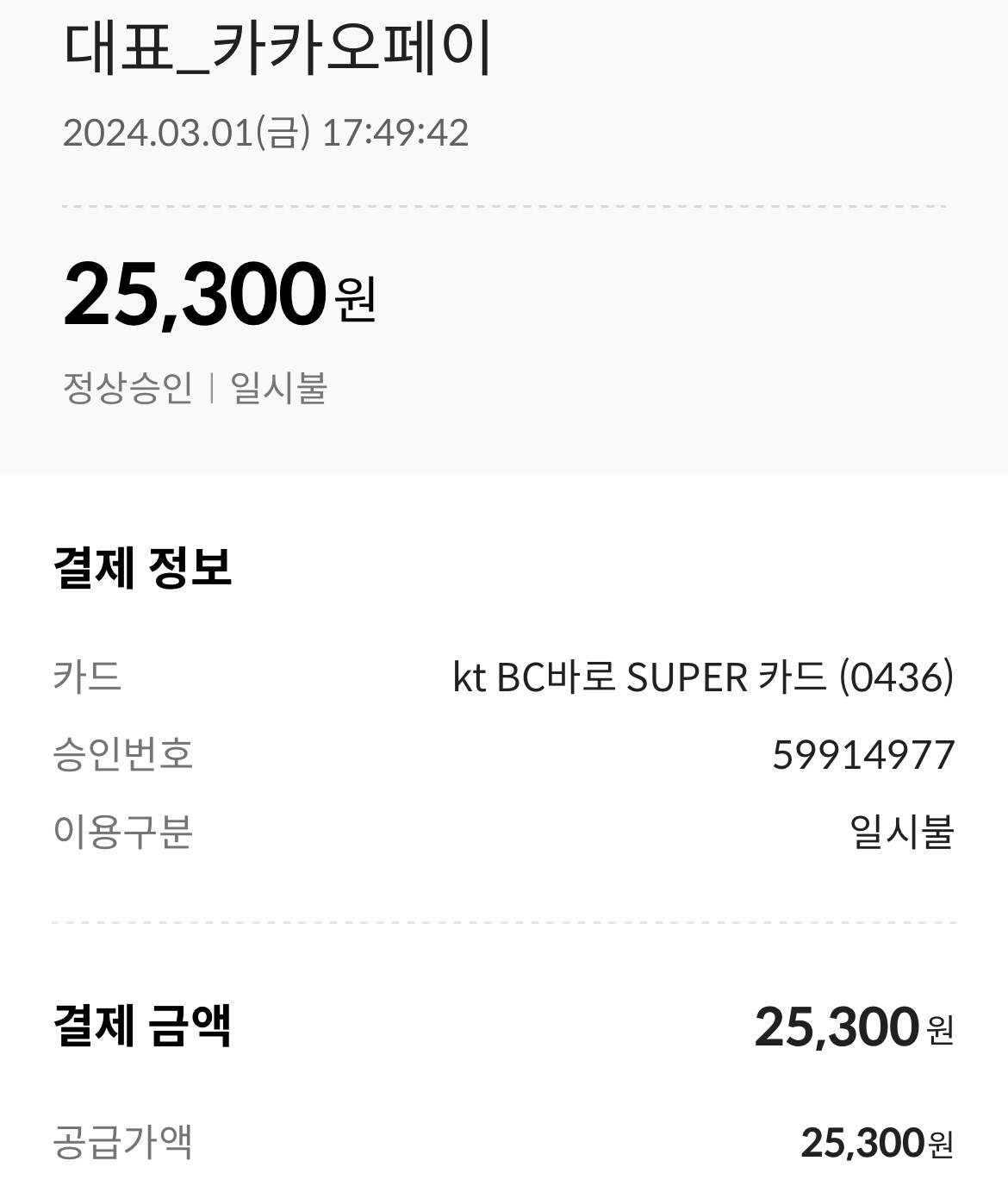The image size is (1008, 1192).
Task: Select the kt BC바로 SUPER 카드 (0436) value
Action: (703, 677)
